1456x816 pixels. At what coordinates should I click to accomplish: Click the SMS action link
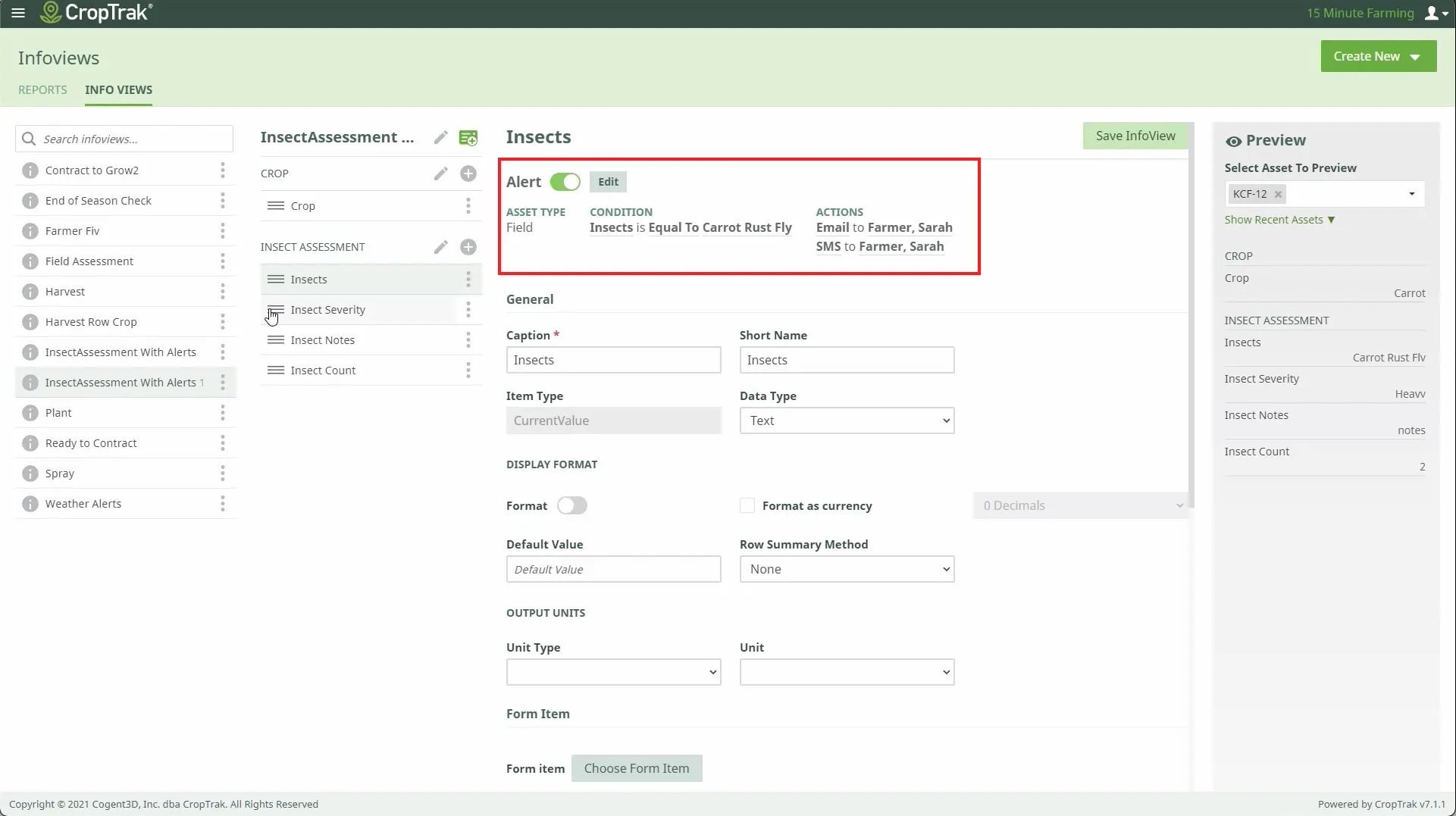(828, 247)
